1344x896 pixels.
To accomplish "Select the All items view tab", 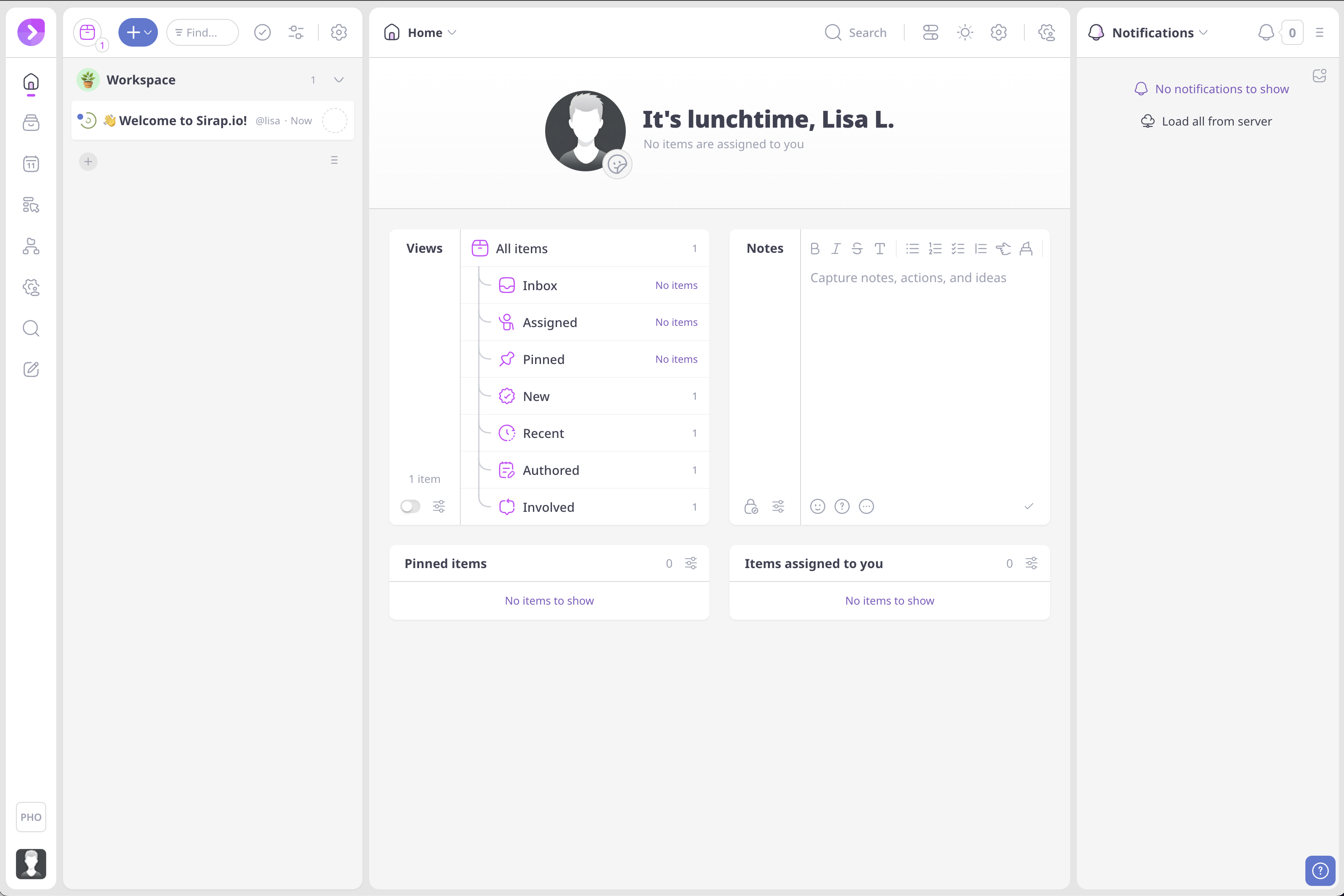I will click(522, 248).
